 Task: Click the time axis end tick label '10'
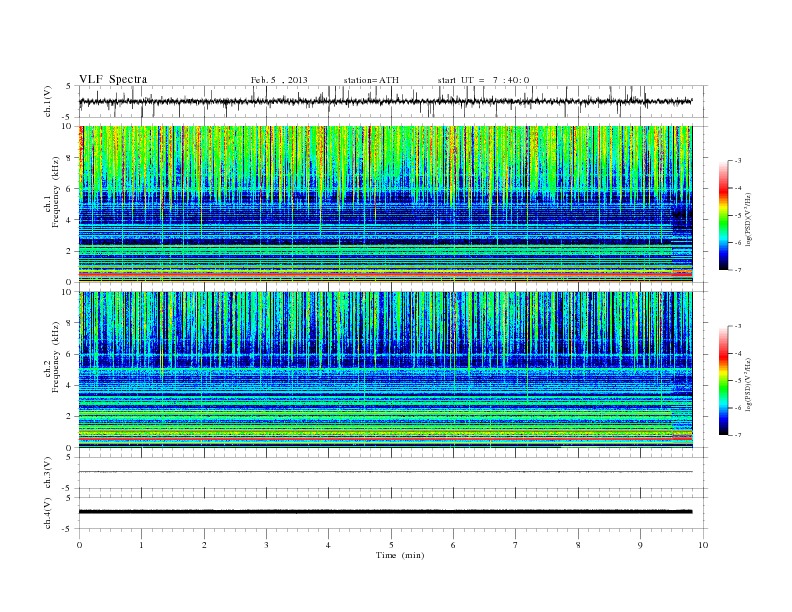703,545
